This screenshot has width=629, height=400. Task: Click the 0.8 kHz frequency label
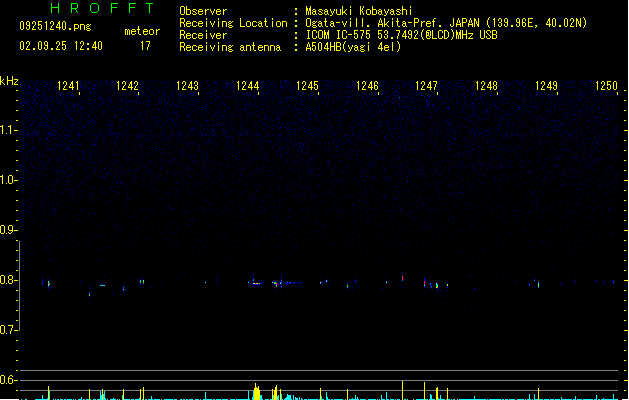click(8, 280)
